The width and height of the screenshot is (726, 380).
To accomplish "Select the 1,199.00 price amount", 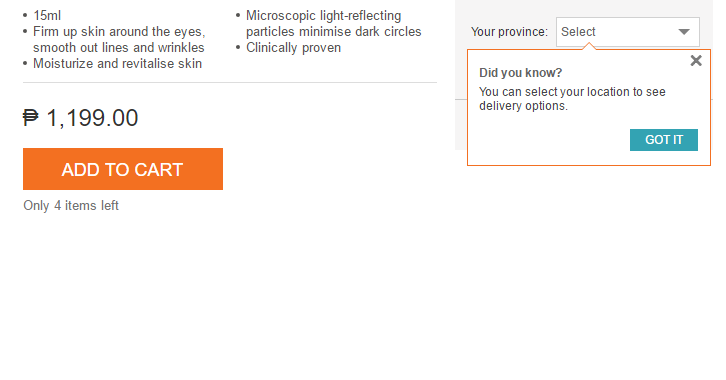I will 92,118.
